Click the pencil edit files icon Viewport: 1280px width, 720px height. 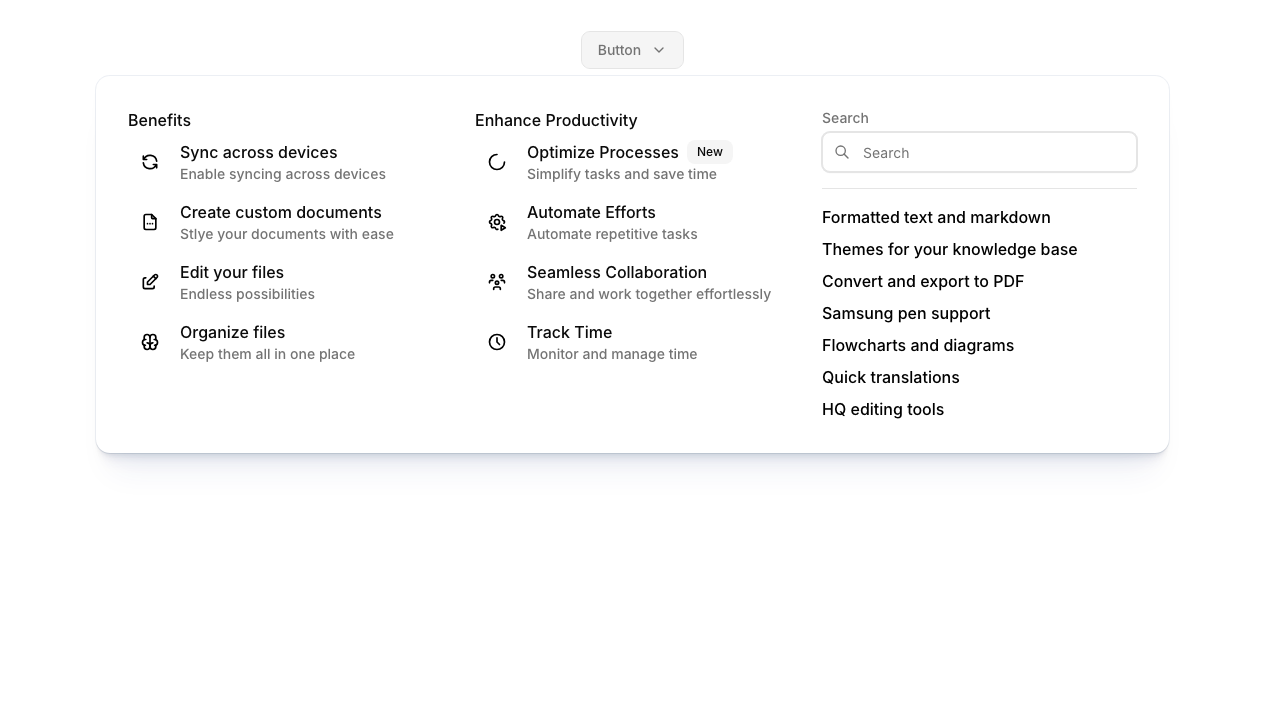150,282
